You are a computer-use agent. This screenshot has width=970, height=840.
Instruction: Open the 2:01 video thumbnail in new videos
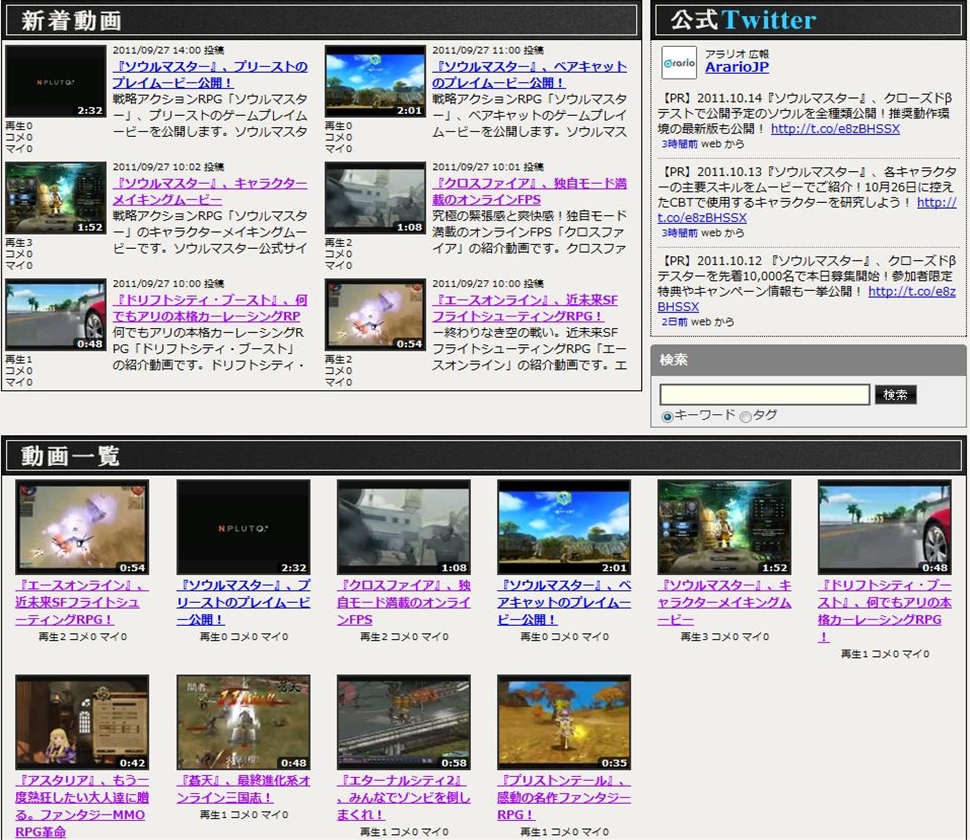(375, 81)
